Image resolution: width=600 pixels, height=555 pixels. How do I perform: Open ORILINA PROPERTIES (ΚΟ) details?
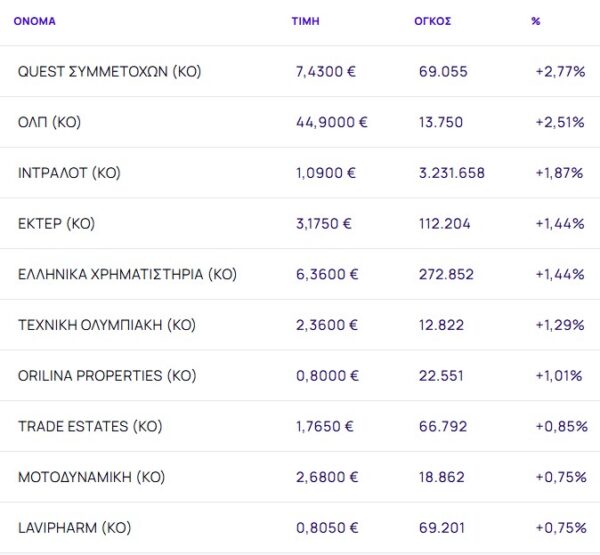tap(106, 376)
